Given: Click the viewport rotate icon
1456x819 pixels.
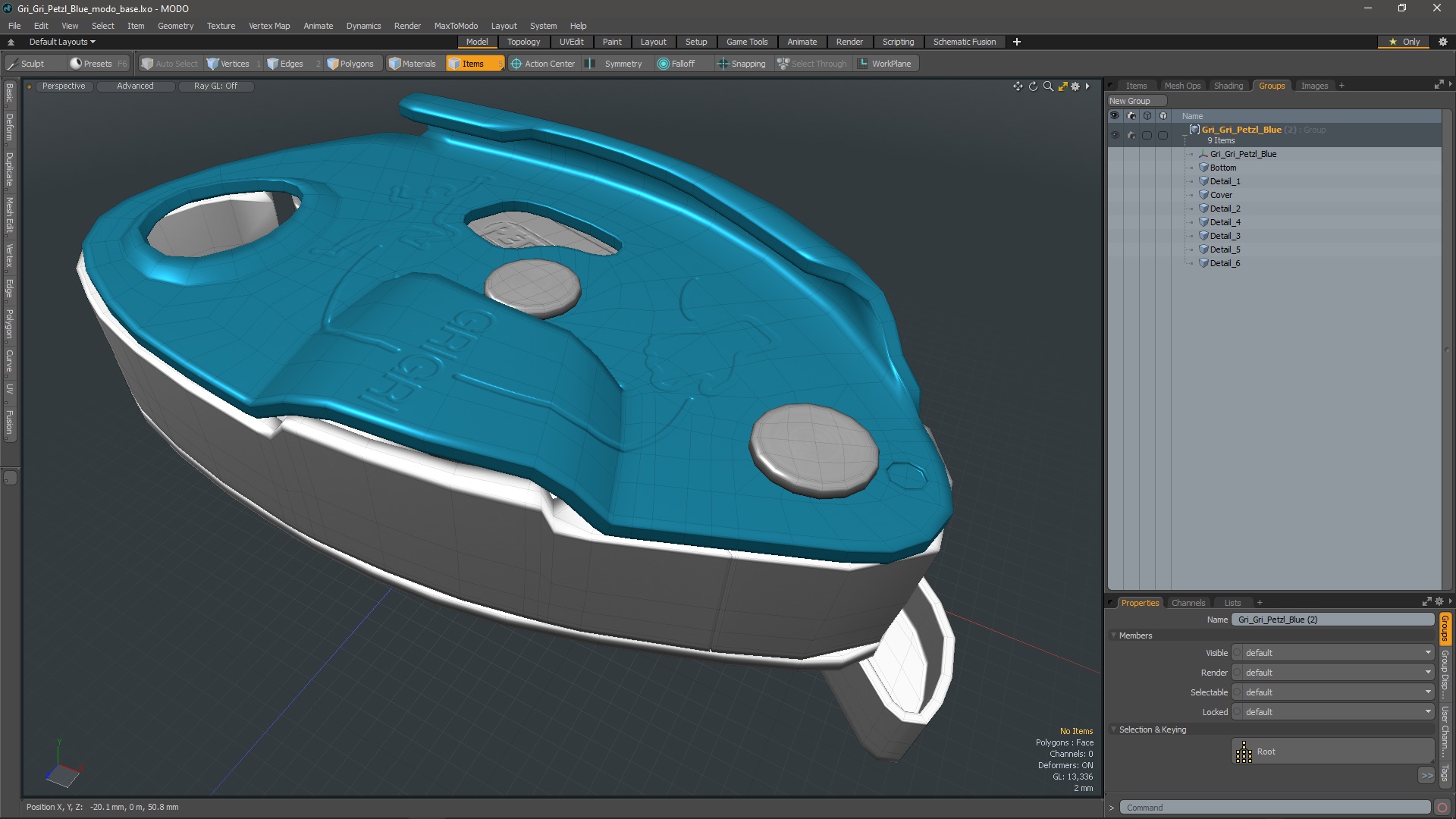Looking at the screenshot, I should pyautogui.click(x=1033, y=86).
